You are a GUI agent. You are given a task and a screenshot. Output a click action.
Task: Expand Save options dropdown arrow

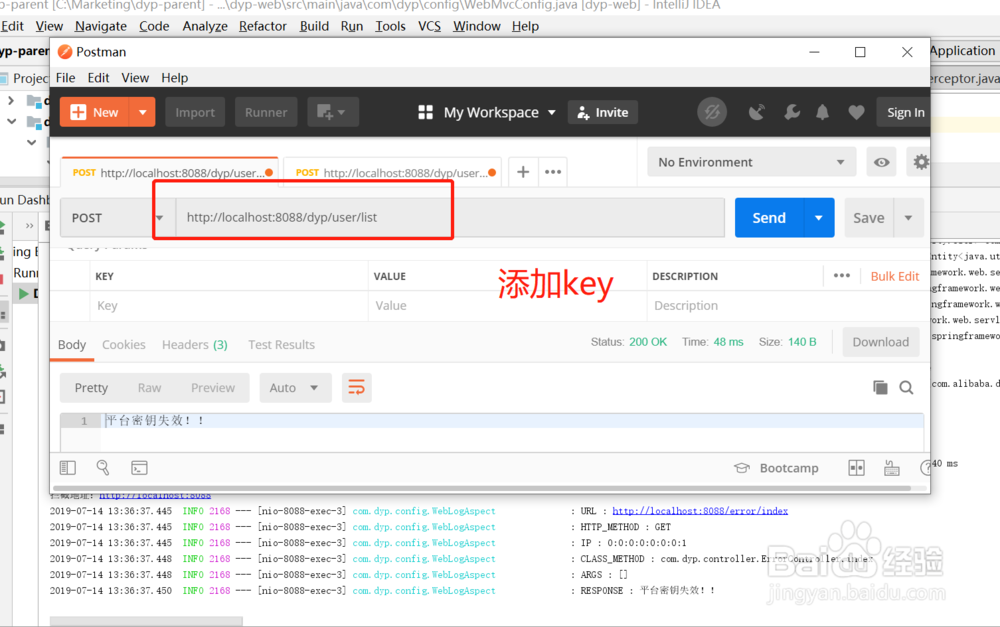pos(909,218)
